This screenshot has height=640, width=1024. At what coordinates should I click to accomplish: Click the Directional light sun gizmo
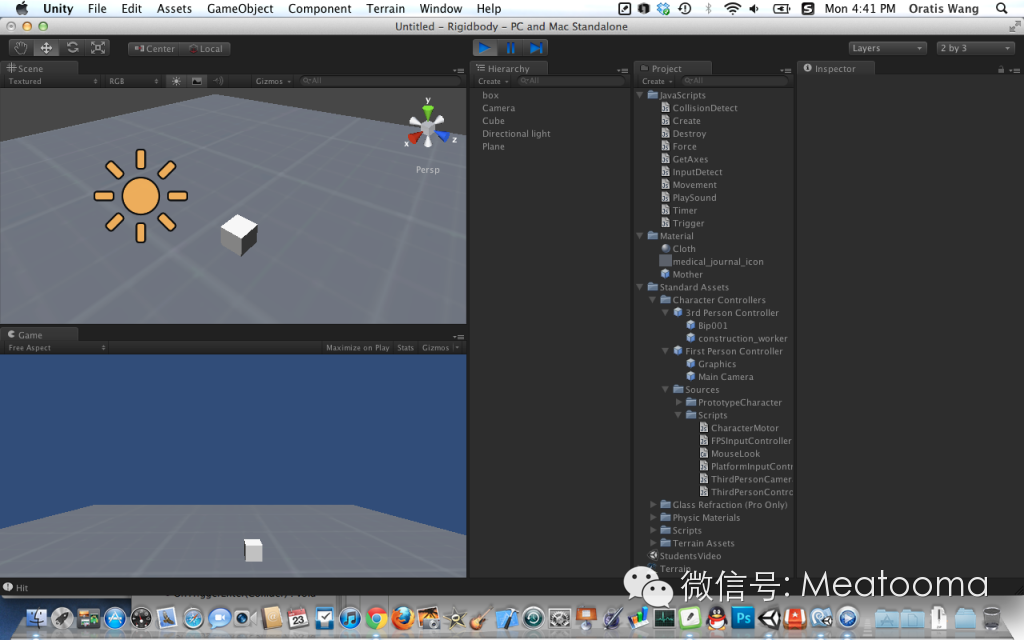point(140,196)
